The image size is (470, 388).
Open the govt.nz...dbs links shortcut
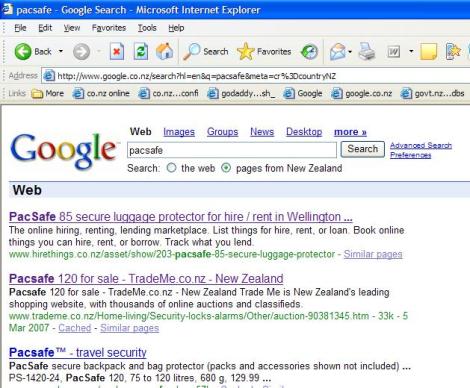click(x=432, y=94)
